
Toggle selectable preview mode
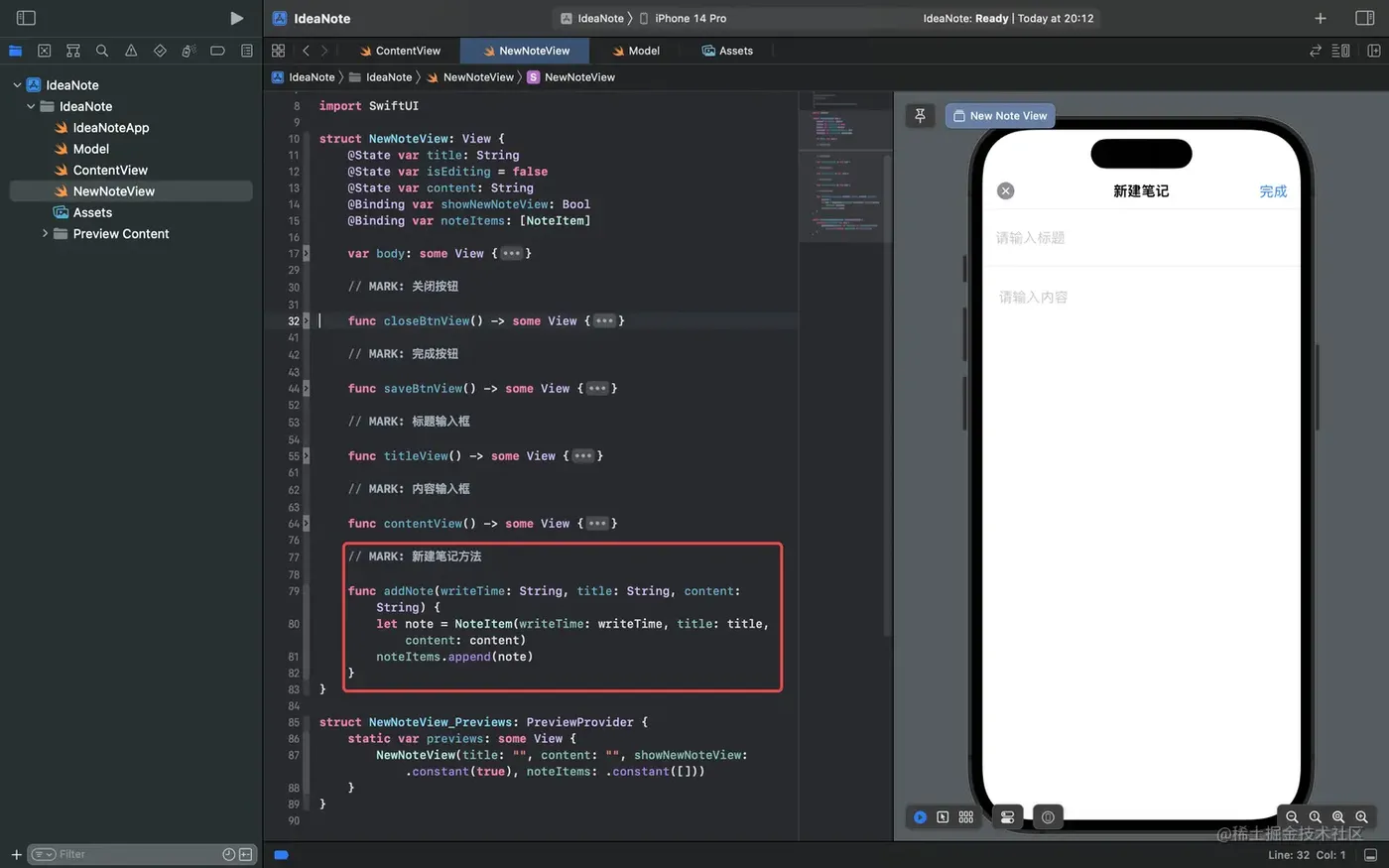point(943,817)
